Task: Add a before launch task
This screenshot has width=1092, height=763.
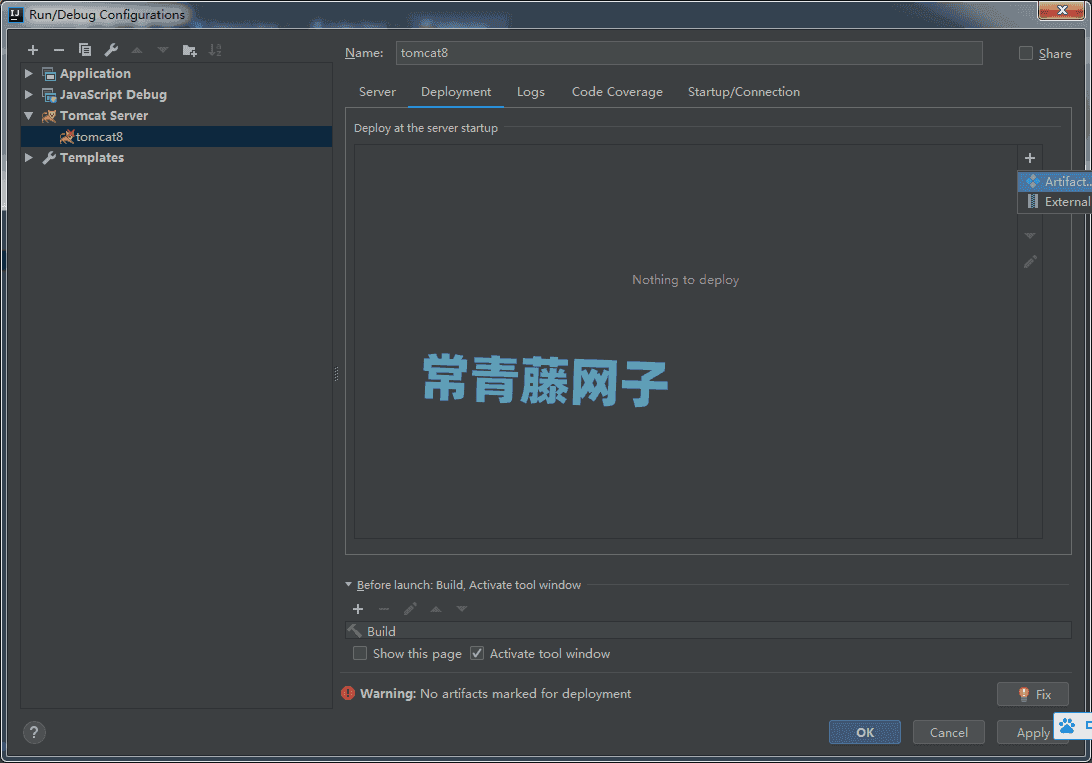Action: coord(358,609)
